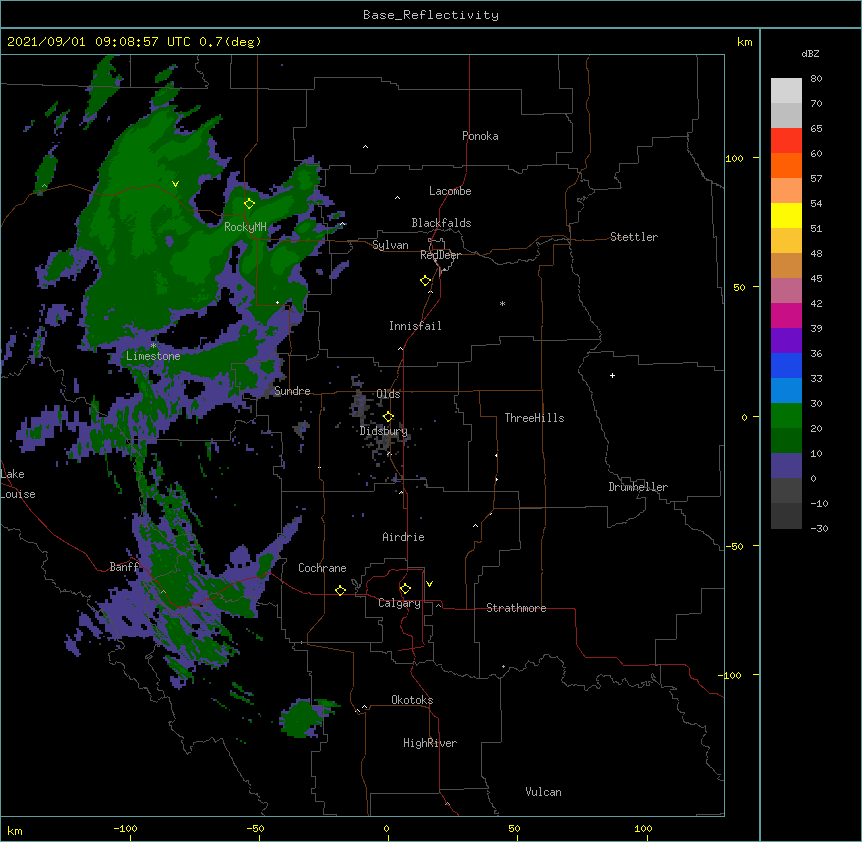Pick the red swatch in dBZ legend

coord(786,140)
